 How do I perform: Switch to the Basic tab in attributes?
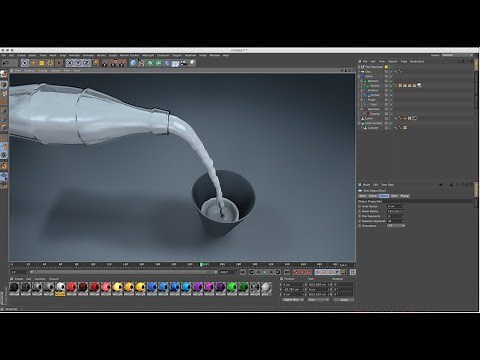coord(362,196)
